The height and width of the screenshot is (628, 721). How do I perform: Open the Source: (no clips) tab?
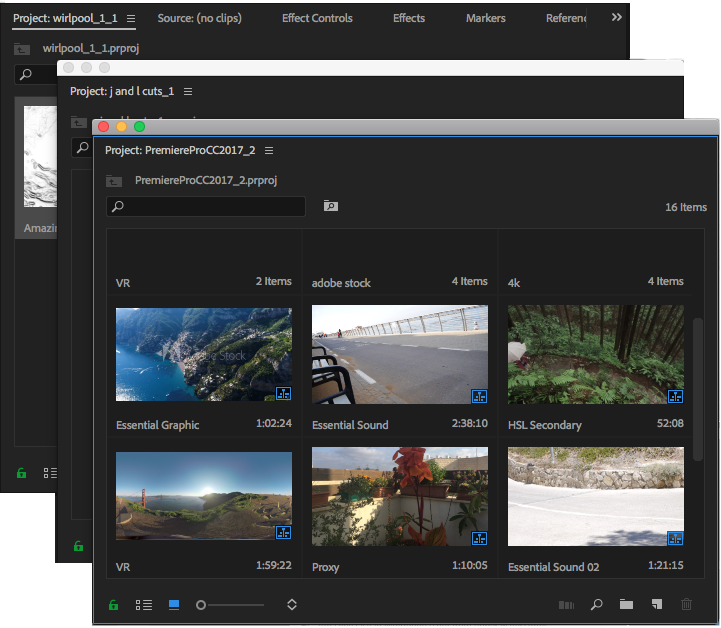[200, 18]
